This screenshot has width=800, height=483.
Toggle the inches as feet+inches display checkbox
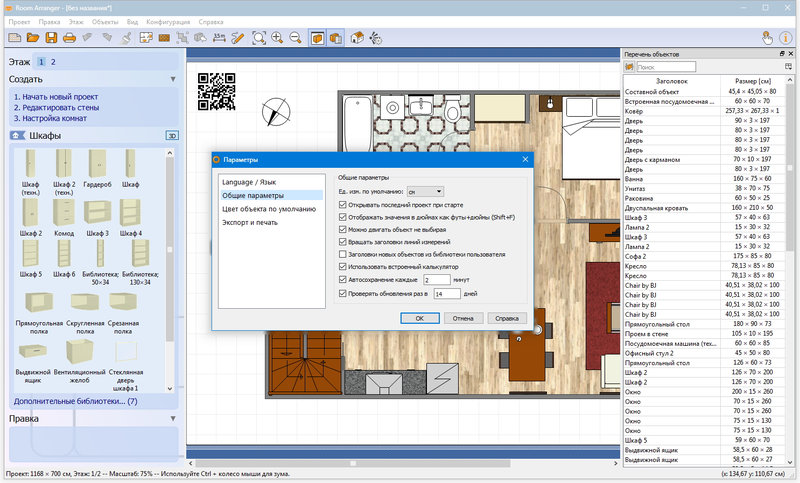point(343,217)
